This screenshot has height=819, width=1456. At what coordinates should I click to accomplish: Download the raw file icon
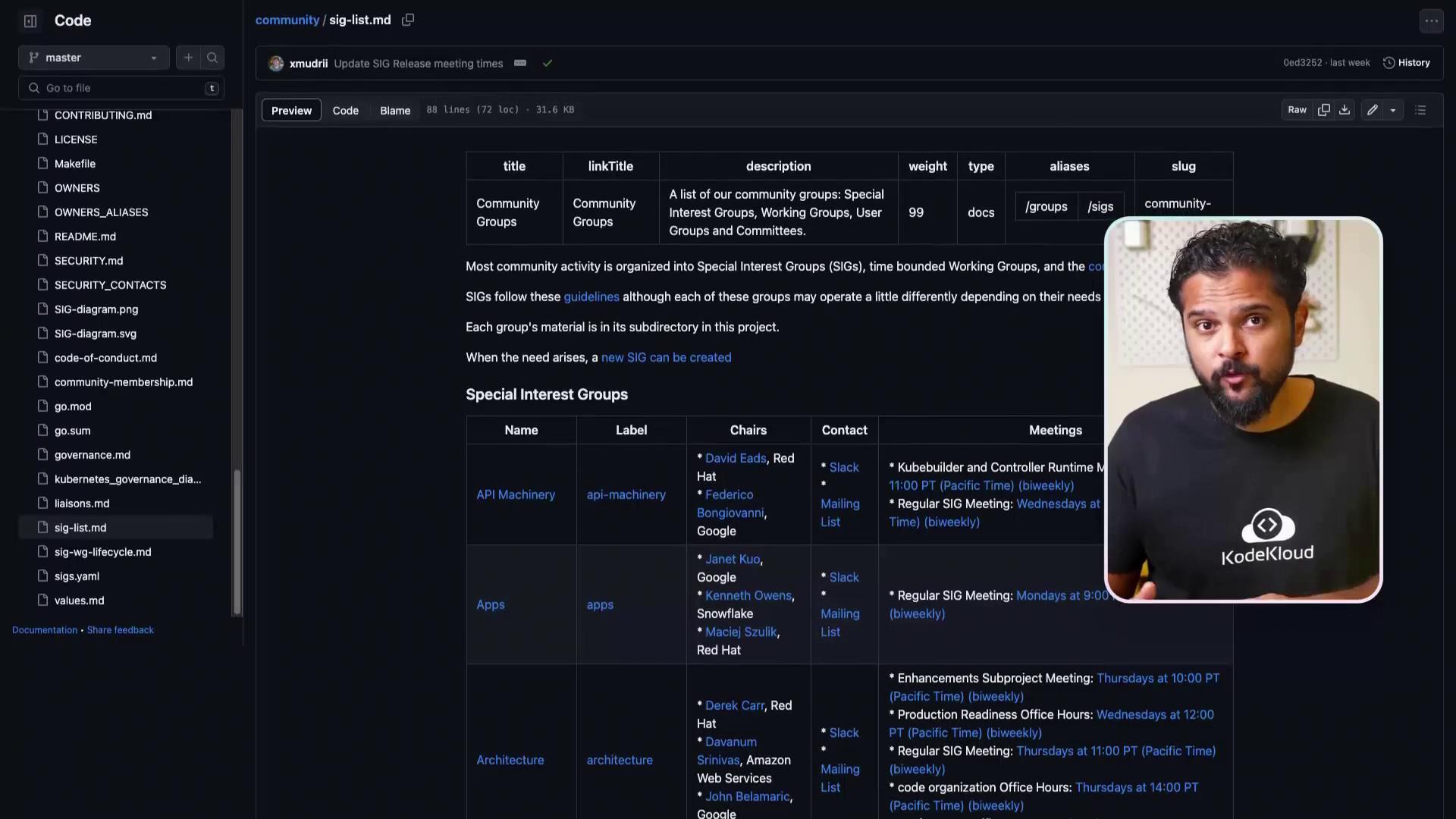click(1345, 110)
